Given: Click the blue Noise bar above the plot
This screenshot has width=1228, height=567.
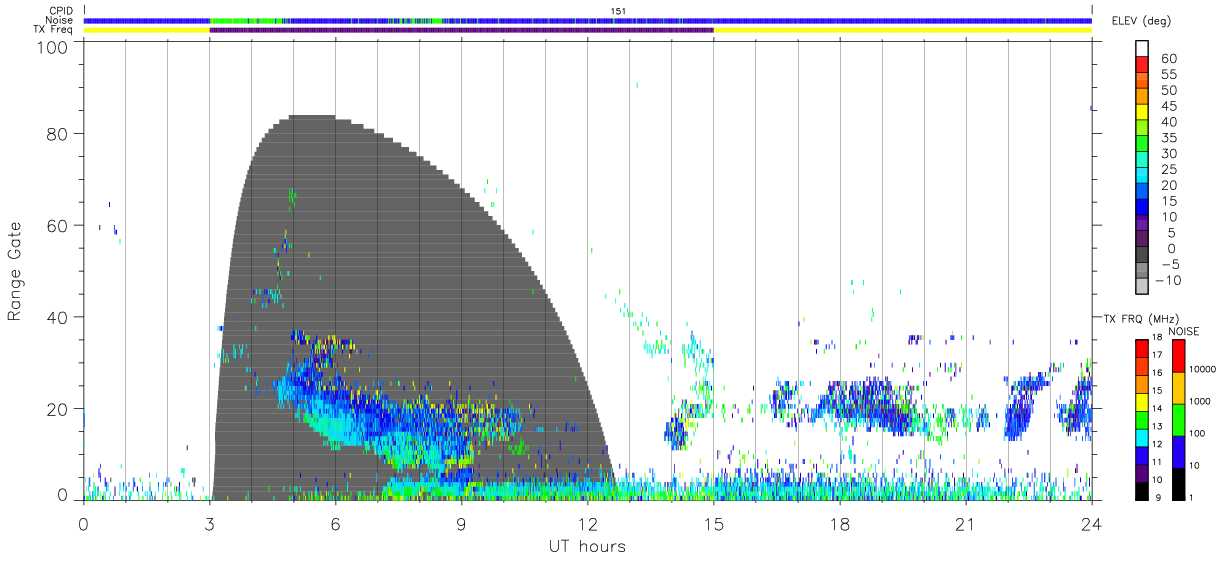Looking at the screenshot, I should [x=588, y=20].
